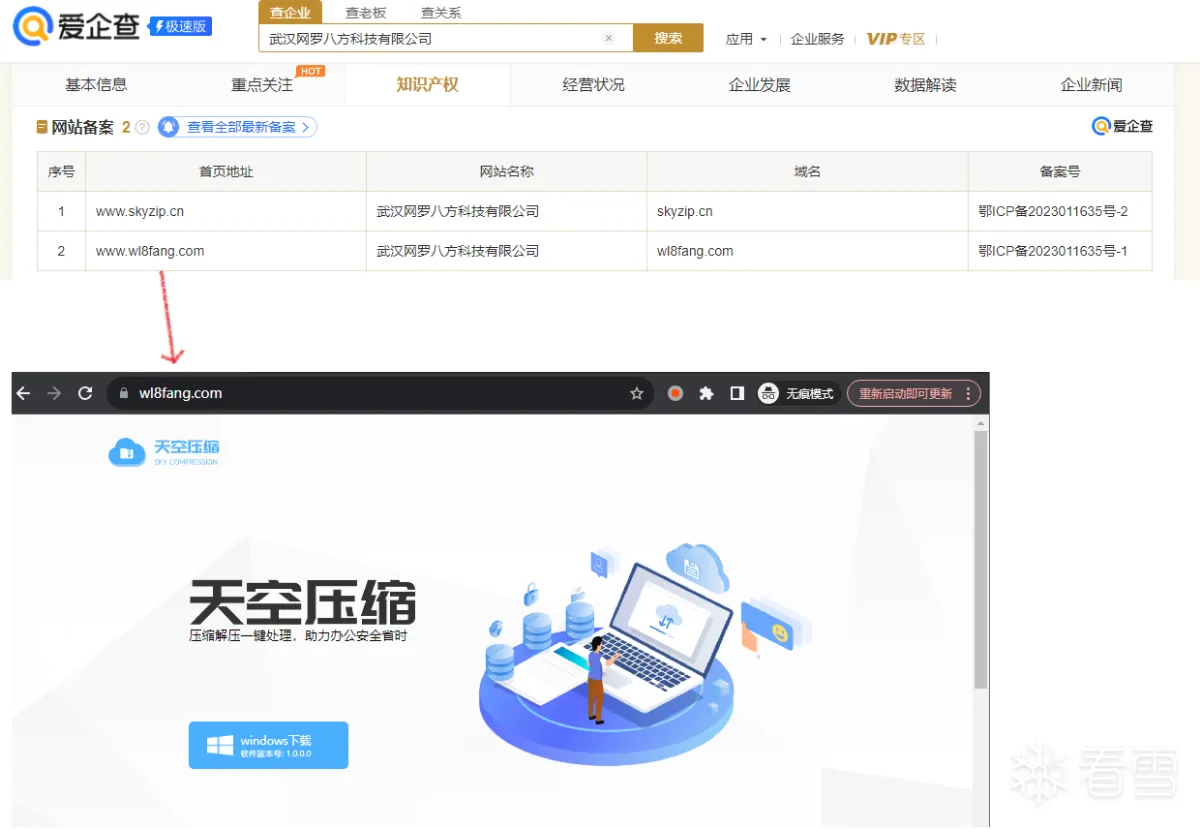This screenshot has height=829, width=1200.
Task: Open the extensions puzzle icon
Action: tap(706, 394)
